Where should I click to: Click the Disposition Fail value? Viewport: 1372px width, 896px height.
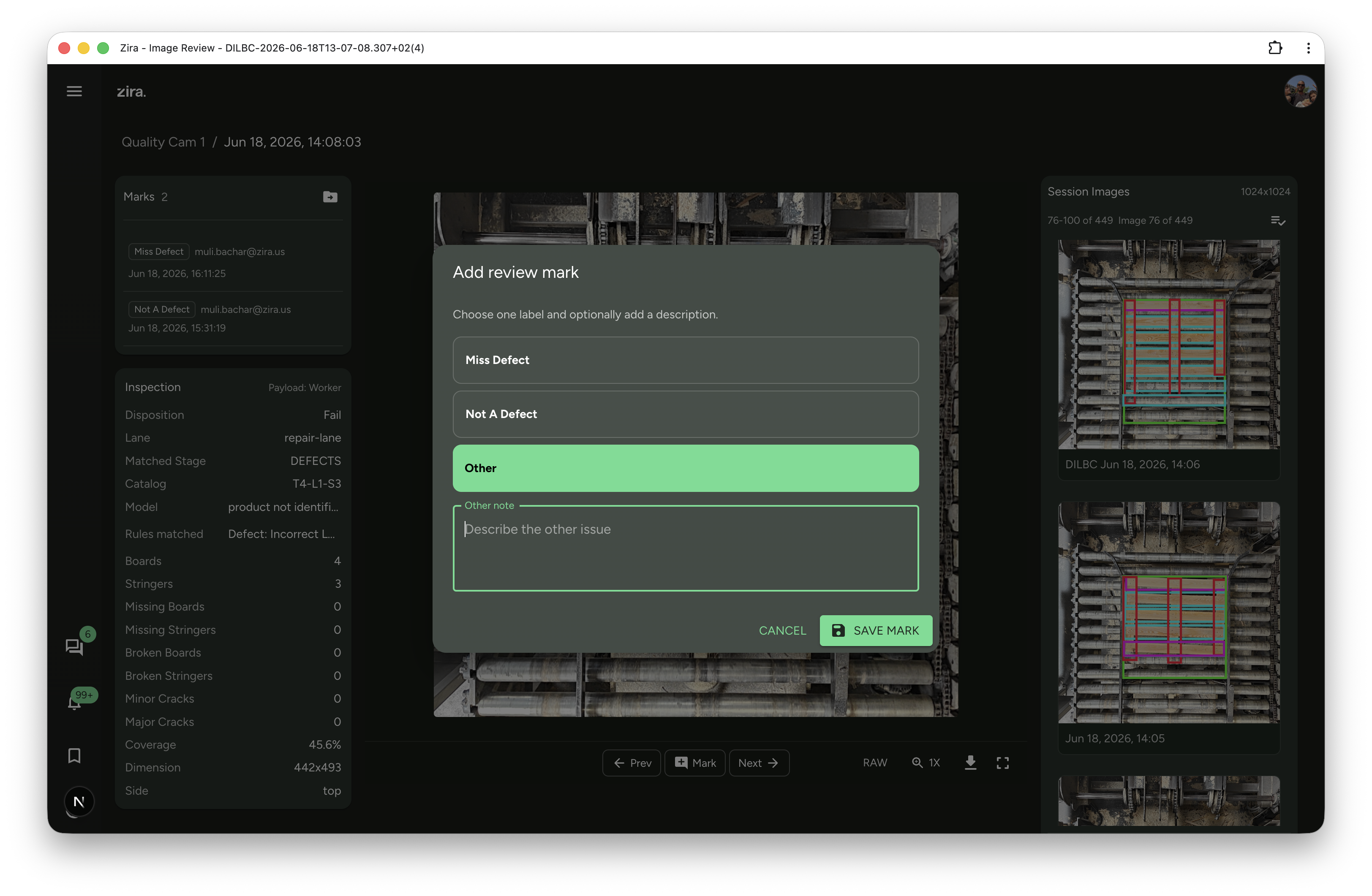coord(332,415)
